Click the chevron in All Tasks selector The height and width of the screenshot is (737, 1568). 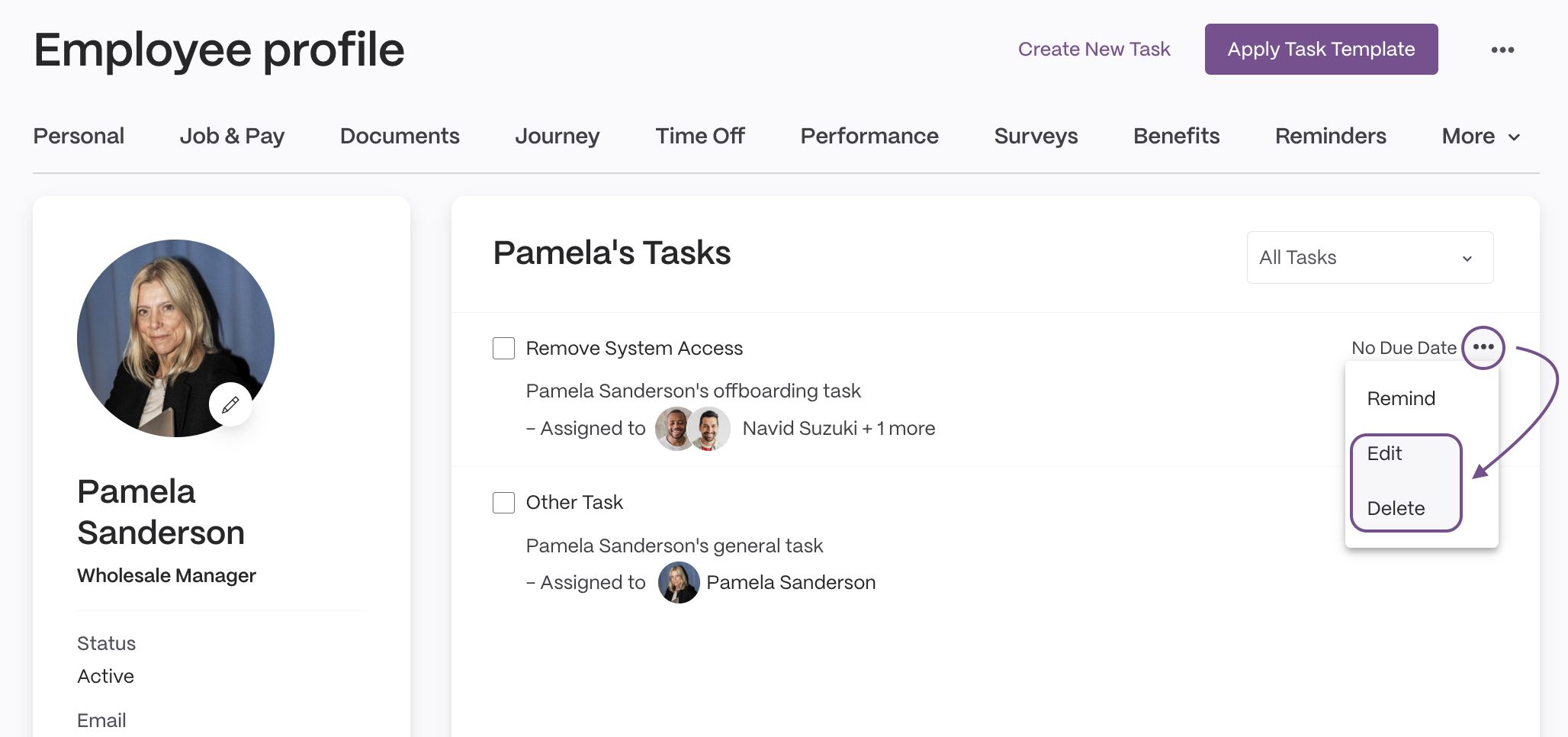(x=1467, y=259)
